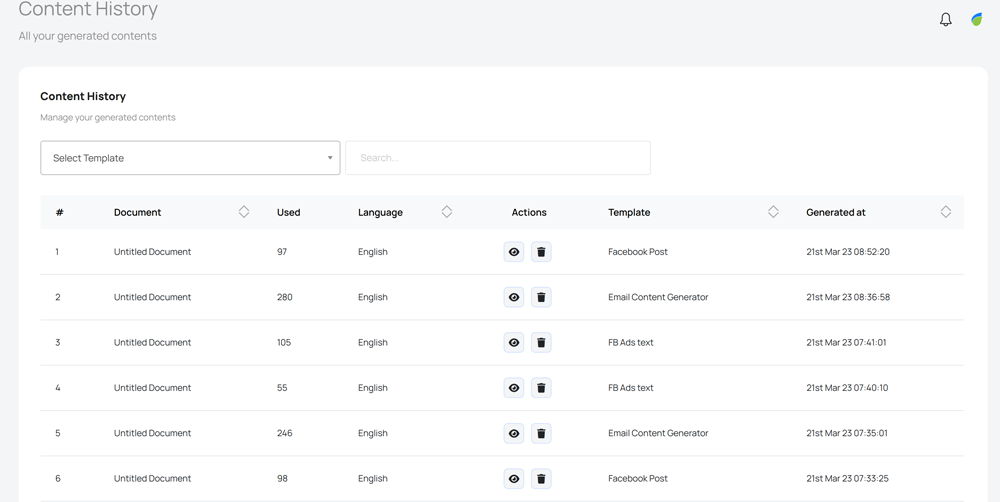Sort table by Language column arrows
The height and width of the screenshot is (502, 1000).
click(x=447, y=212)
